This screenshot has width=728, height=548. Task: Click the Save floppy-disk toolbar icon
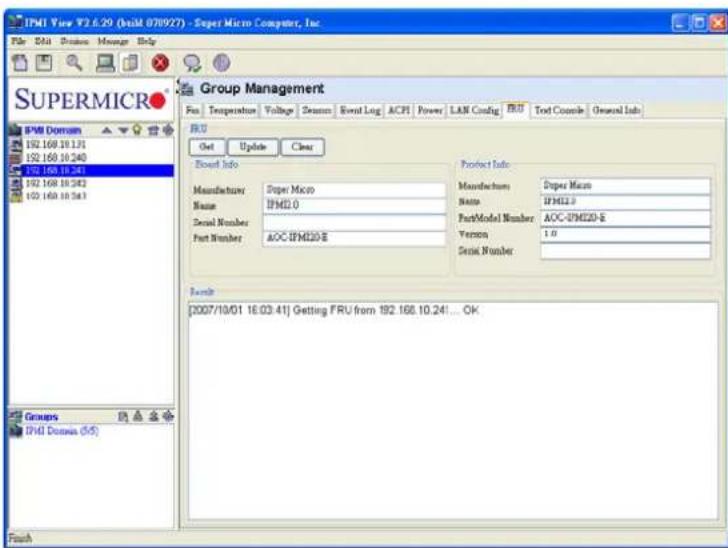point(44,63)
